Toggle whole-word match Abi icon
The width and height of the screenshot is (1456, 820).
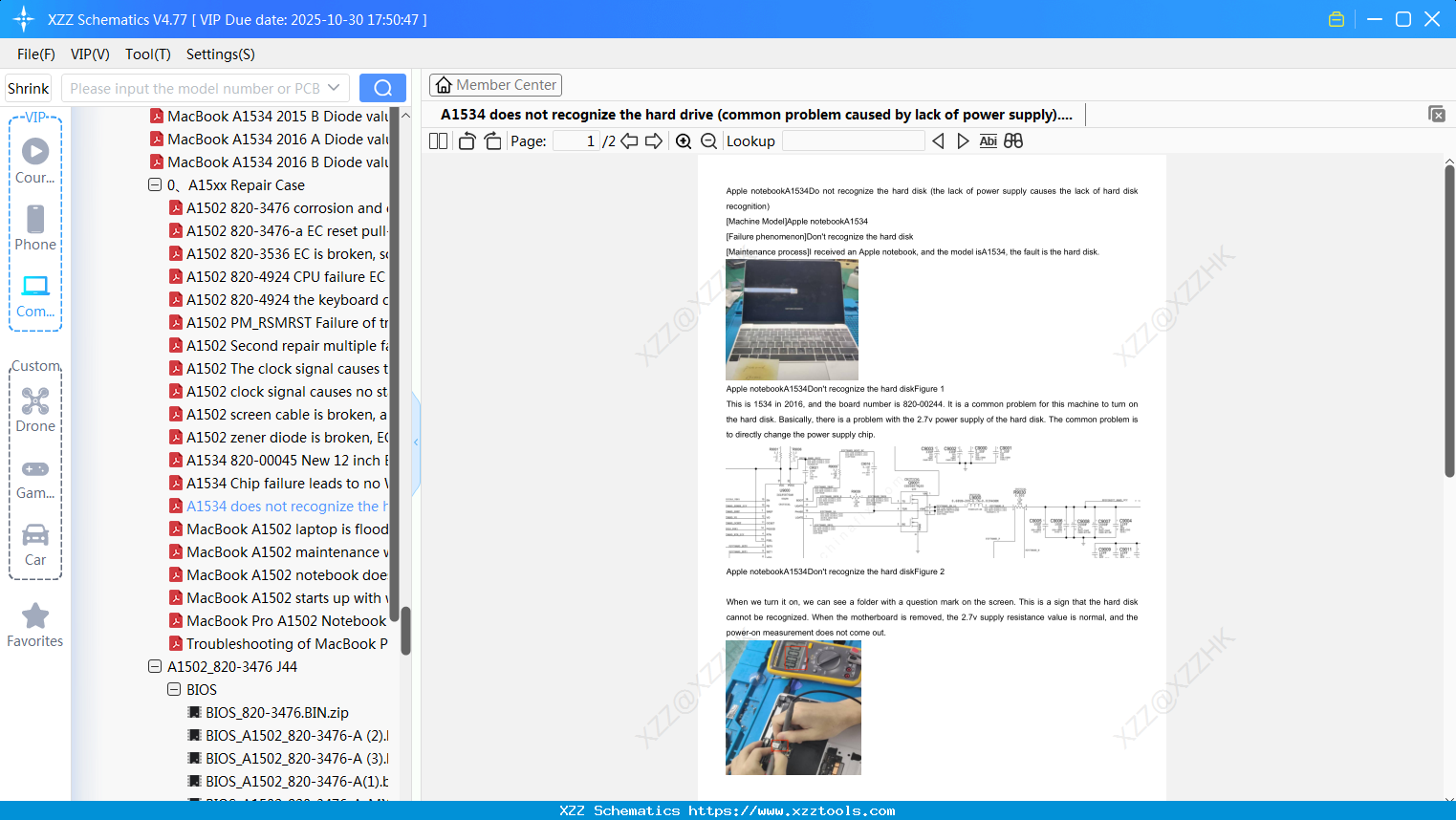(989, 140)
